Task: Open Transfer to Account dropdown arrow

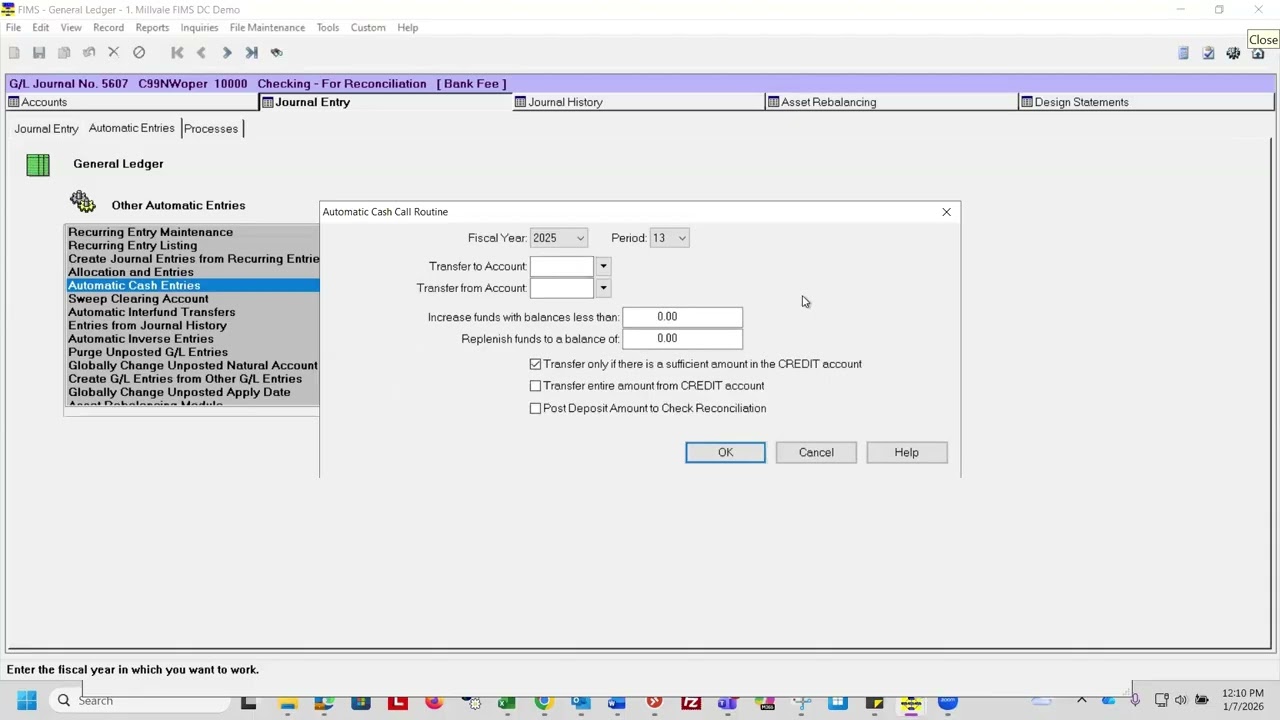Action: point(603,266)
